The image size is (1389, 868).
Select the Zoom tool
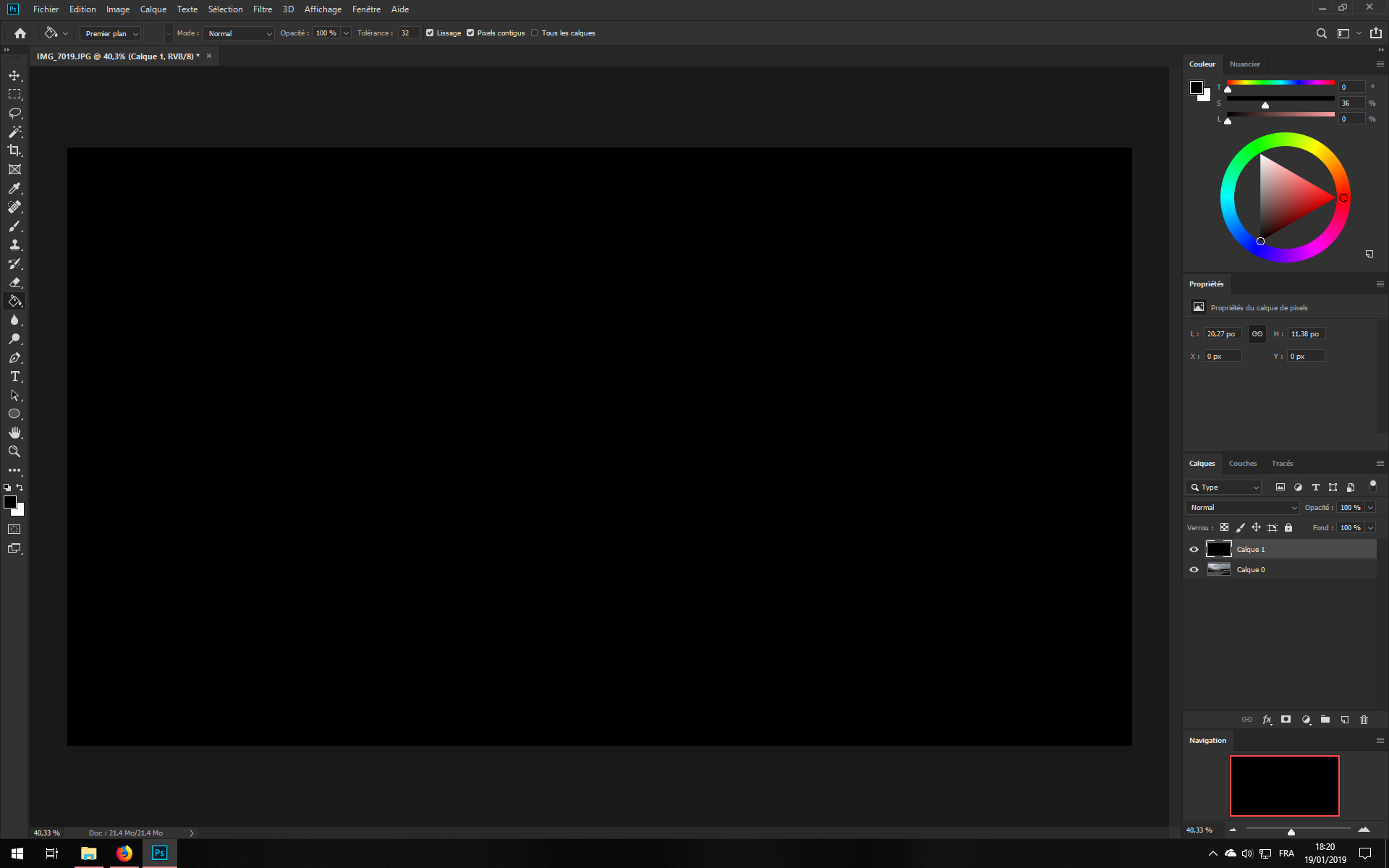tap(14, 451)
